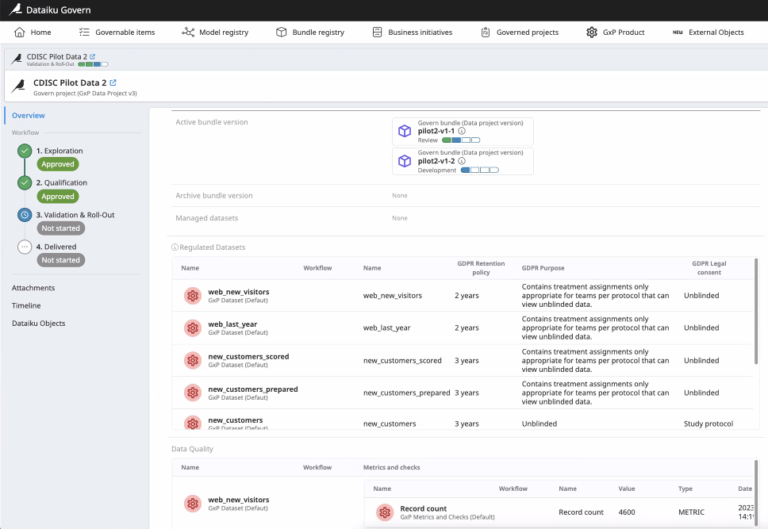Open workflow step 2. Qualification

61,183
